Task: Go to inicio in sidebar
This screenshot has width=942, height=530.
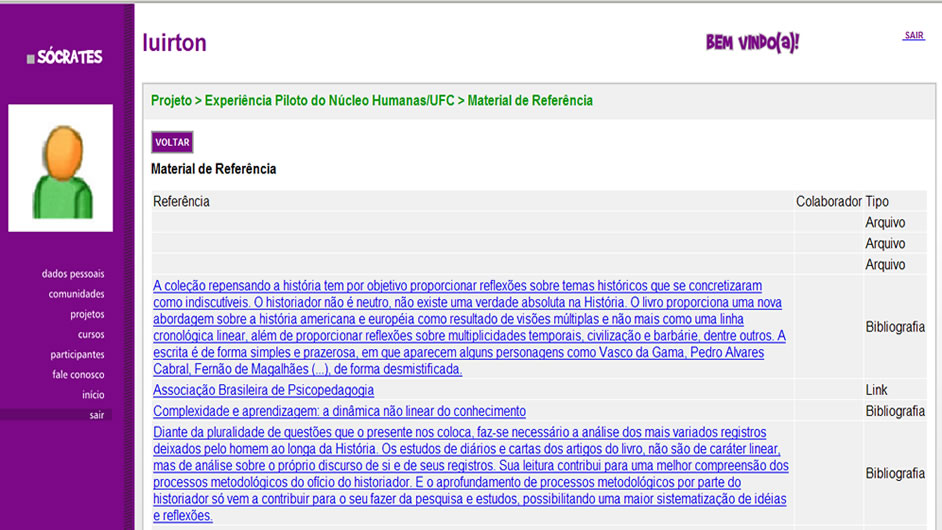Action: pos(92,394)
